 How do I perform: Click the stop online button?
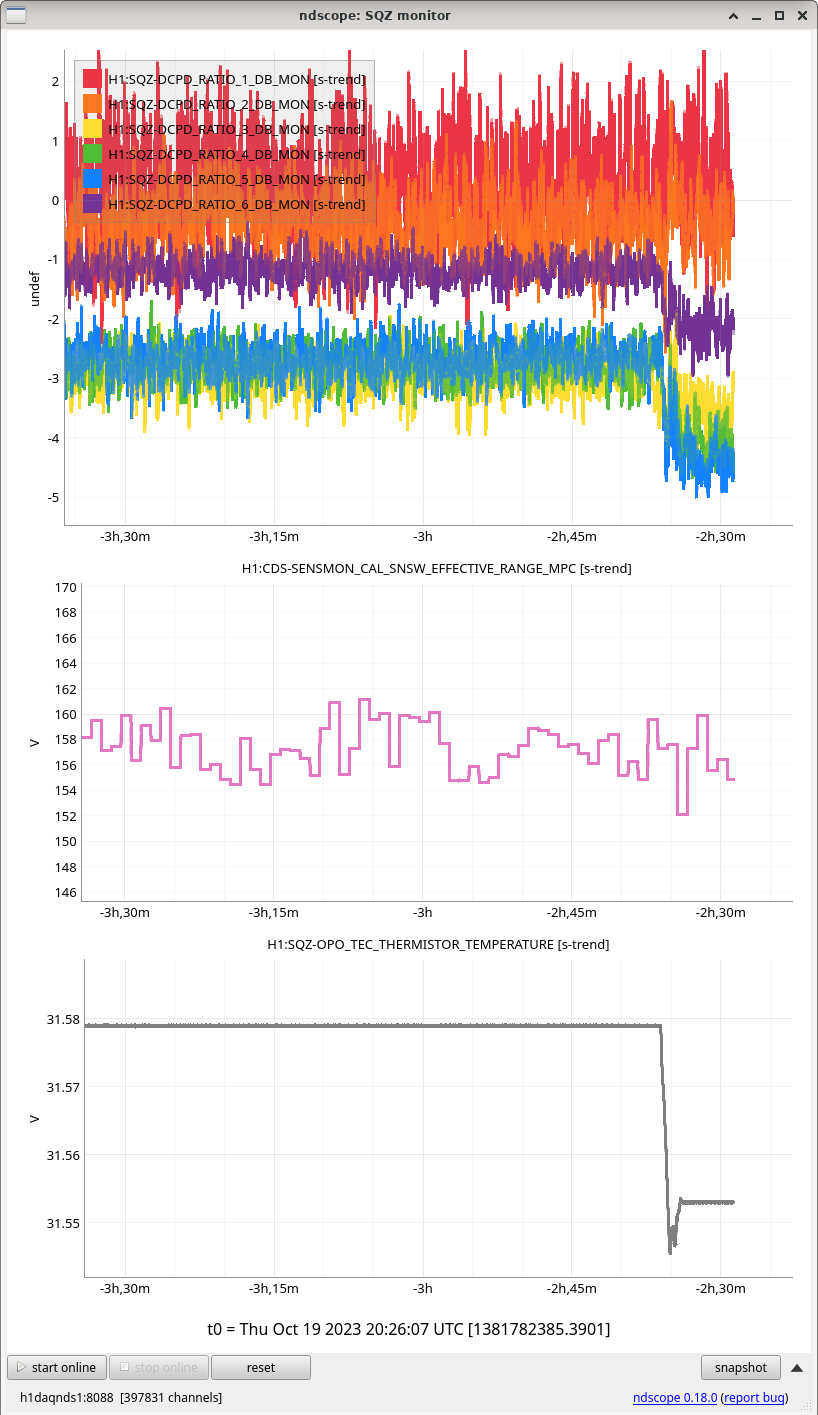point(159,1367)
